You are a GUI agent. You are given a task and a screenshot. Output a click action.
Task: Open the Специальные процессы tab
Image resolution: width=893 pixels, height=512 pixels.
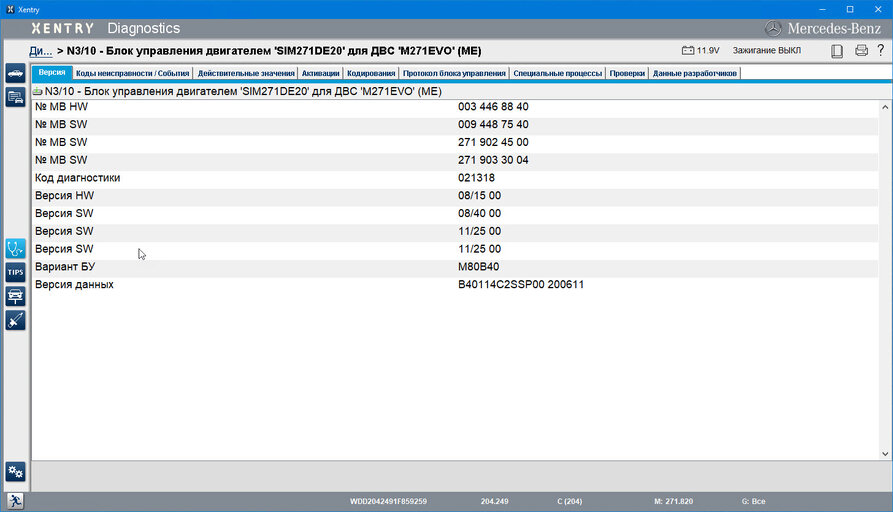click(x=558, y=73)
